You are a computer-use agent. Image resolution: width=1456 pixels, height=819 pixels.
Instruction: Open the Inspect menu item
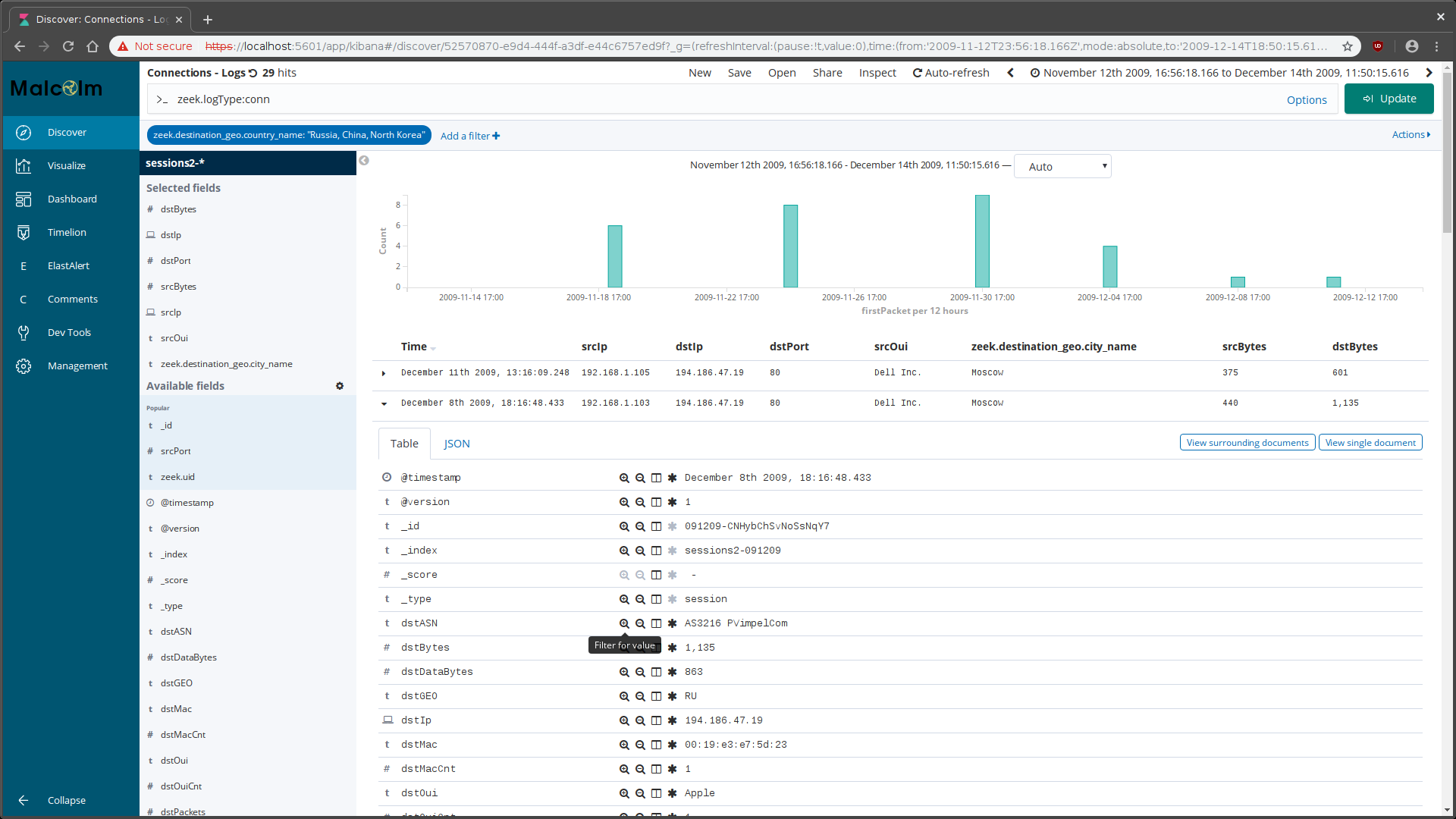(877, 73)
